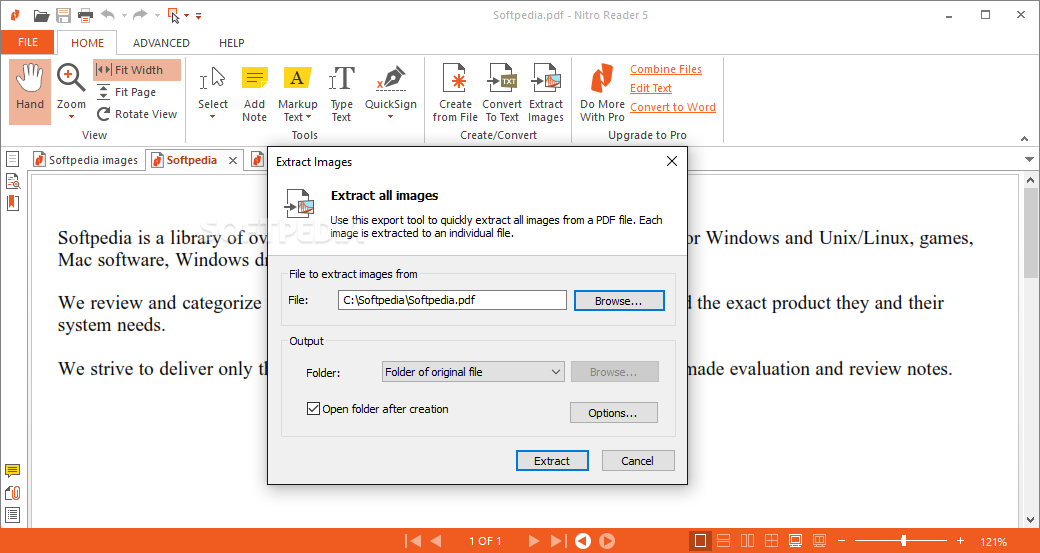Open the Convert to Word link
Screen dimensions: 1040x553
click(673, 107)
